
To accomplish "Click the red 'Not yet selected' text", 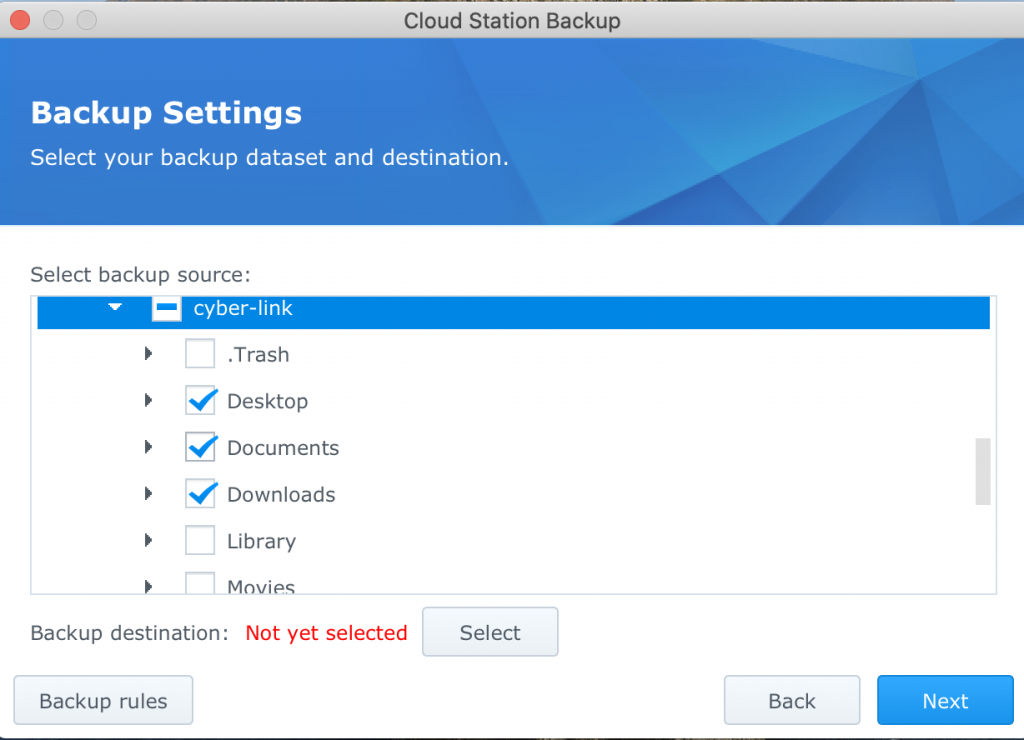I will click(x=326, y=632).
